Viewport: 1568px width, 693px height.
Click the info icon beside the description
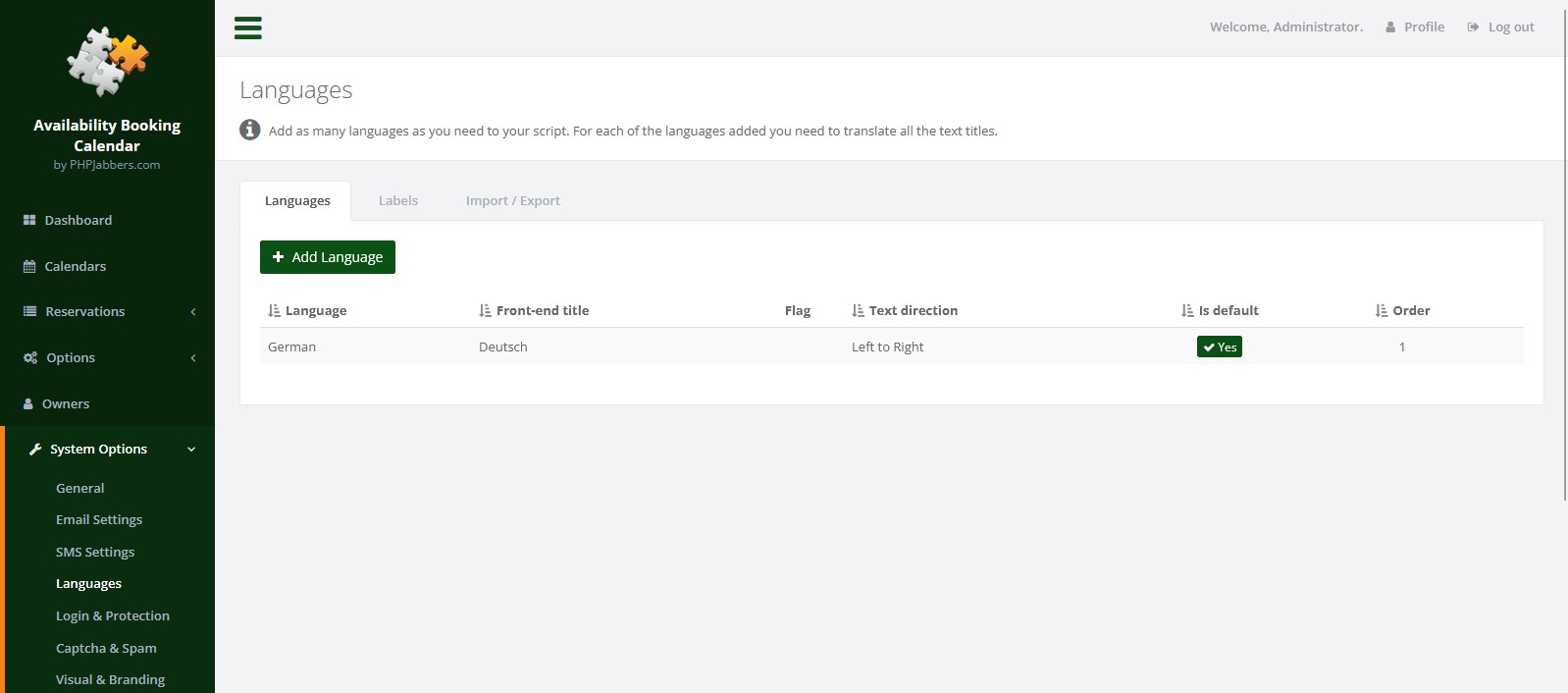250,130
